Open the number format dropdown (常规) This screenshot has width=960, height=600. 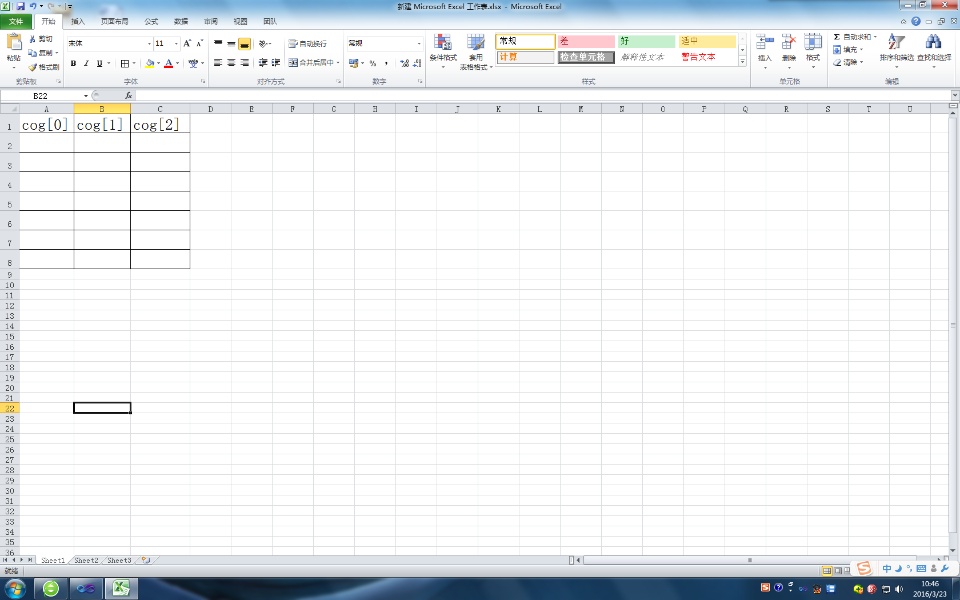pyautogui.click(x=419, y=43)
